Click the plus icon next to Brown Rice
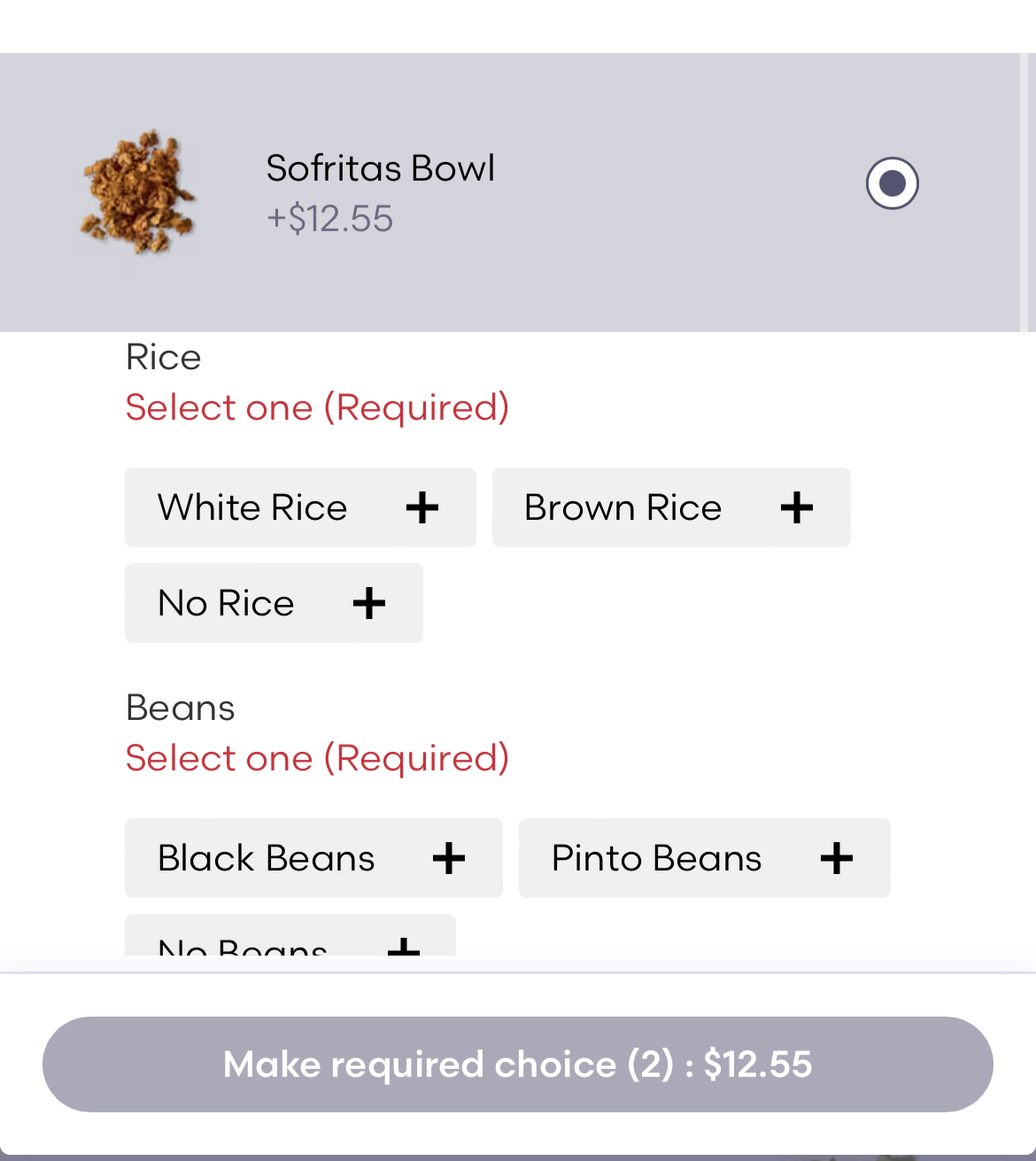This screenshot has width=1036, height=1161. pos(797,507)
